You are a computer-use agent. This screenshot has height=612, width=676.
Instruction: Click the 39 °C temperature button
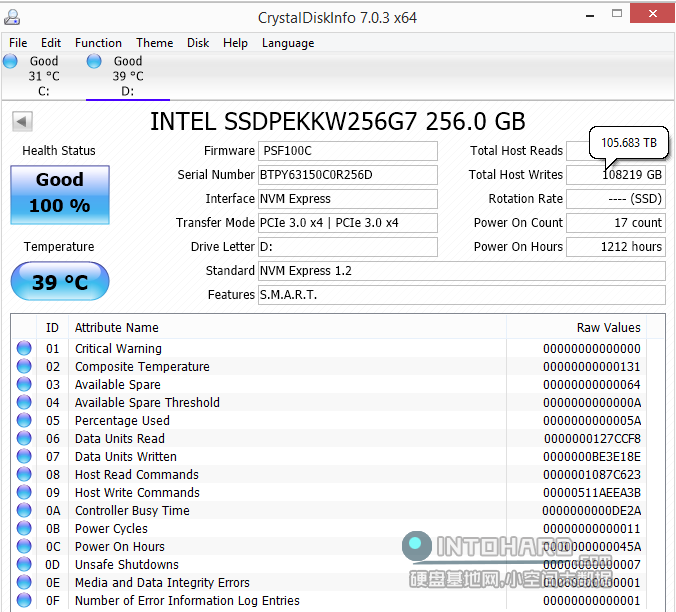point(60,281)
